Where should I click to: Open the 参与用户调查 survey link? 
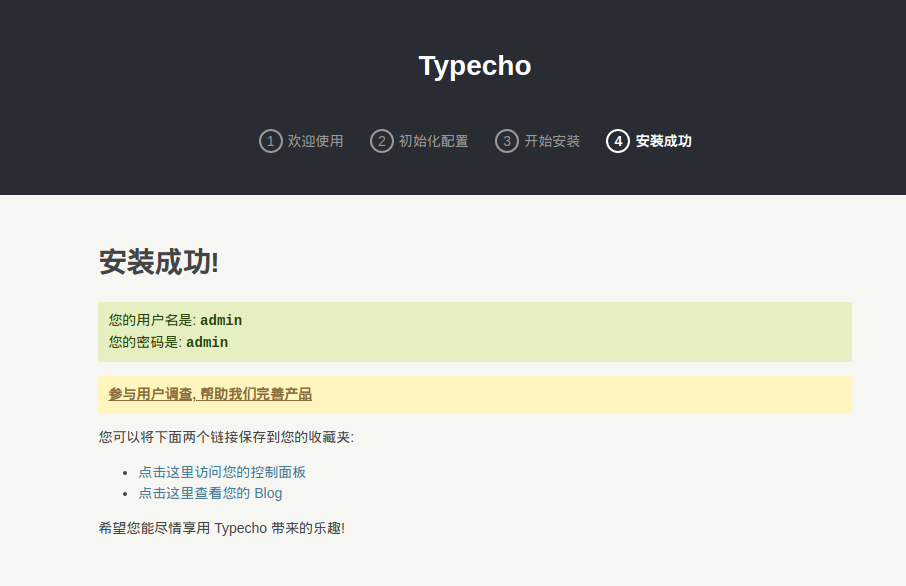(x=210, y=394)
